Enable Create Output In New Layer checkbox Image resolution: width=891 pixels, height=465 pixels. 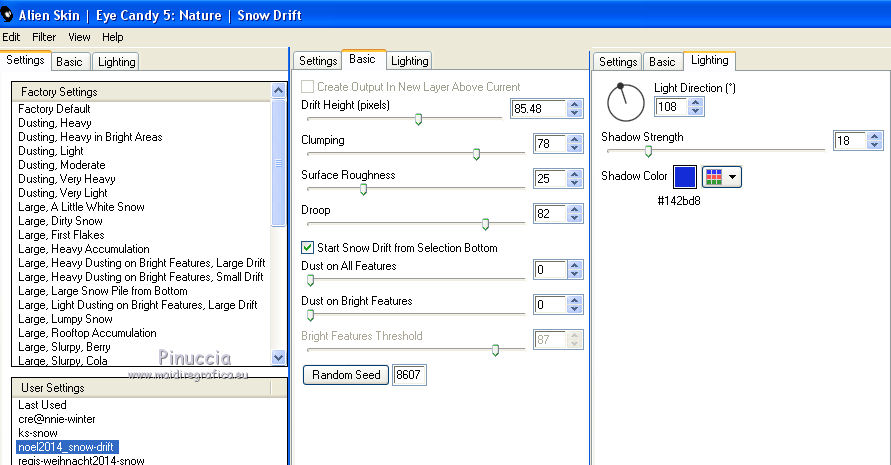pos(307,86)
